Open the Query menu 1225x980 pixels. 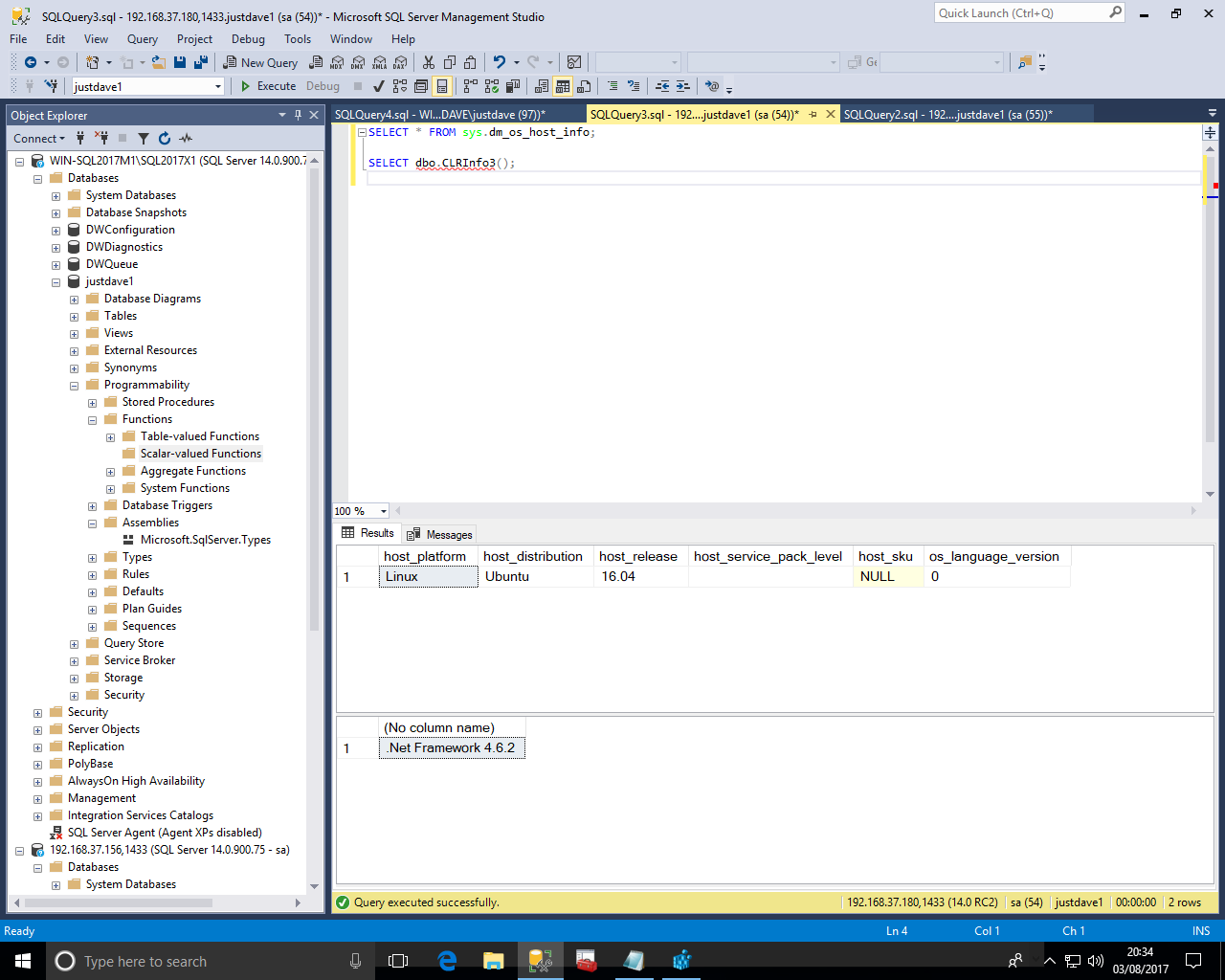142,39
